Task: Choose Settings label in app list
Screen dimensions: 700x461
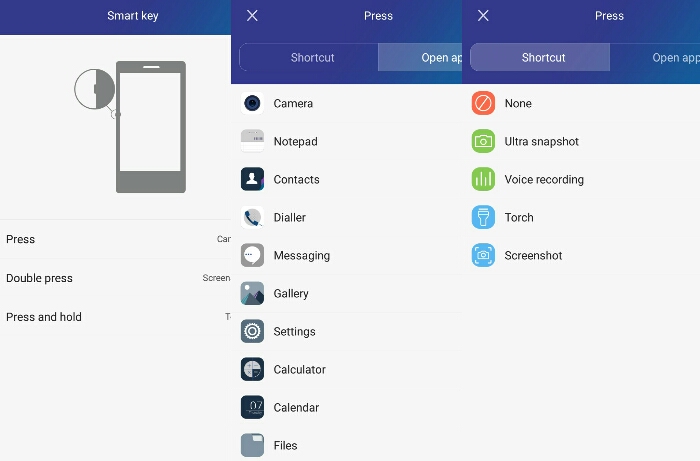Action: point(294,332)
